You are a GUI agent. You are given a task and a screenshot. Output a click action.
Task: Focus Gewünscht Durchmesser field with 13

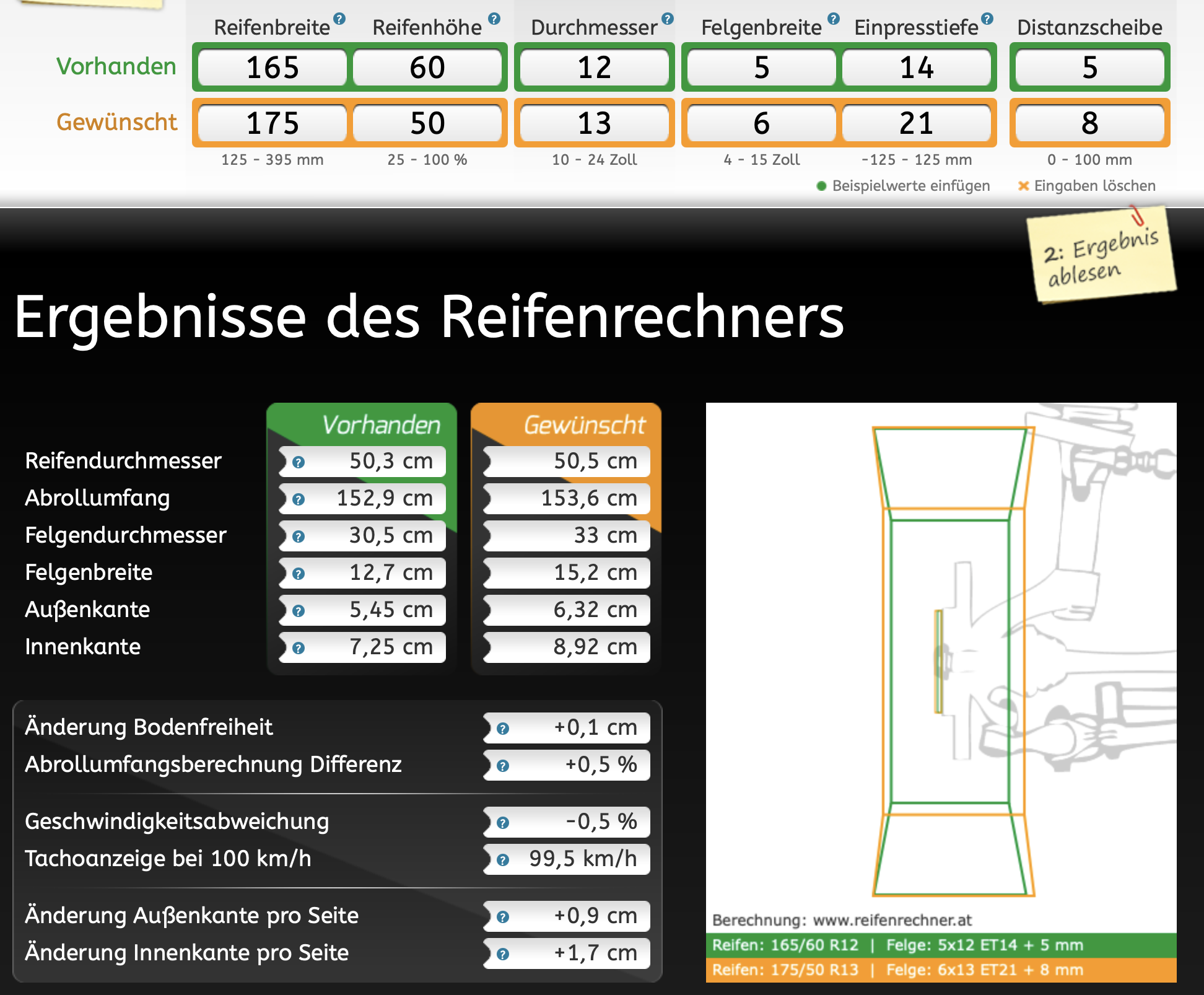coord(595,123)
